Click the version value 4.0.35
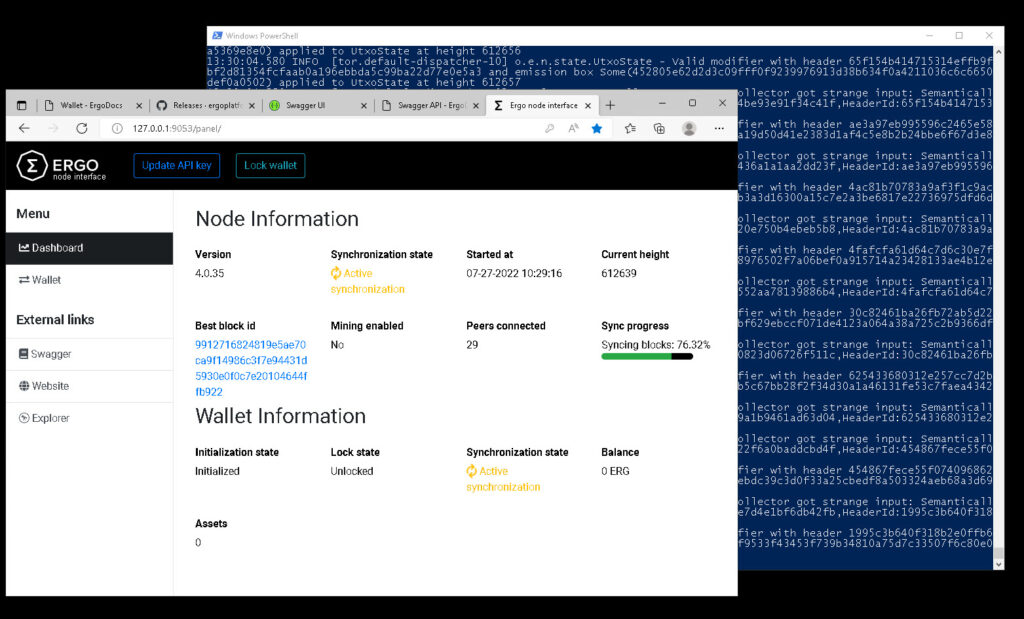 click(210, 273)
